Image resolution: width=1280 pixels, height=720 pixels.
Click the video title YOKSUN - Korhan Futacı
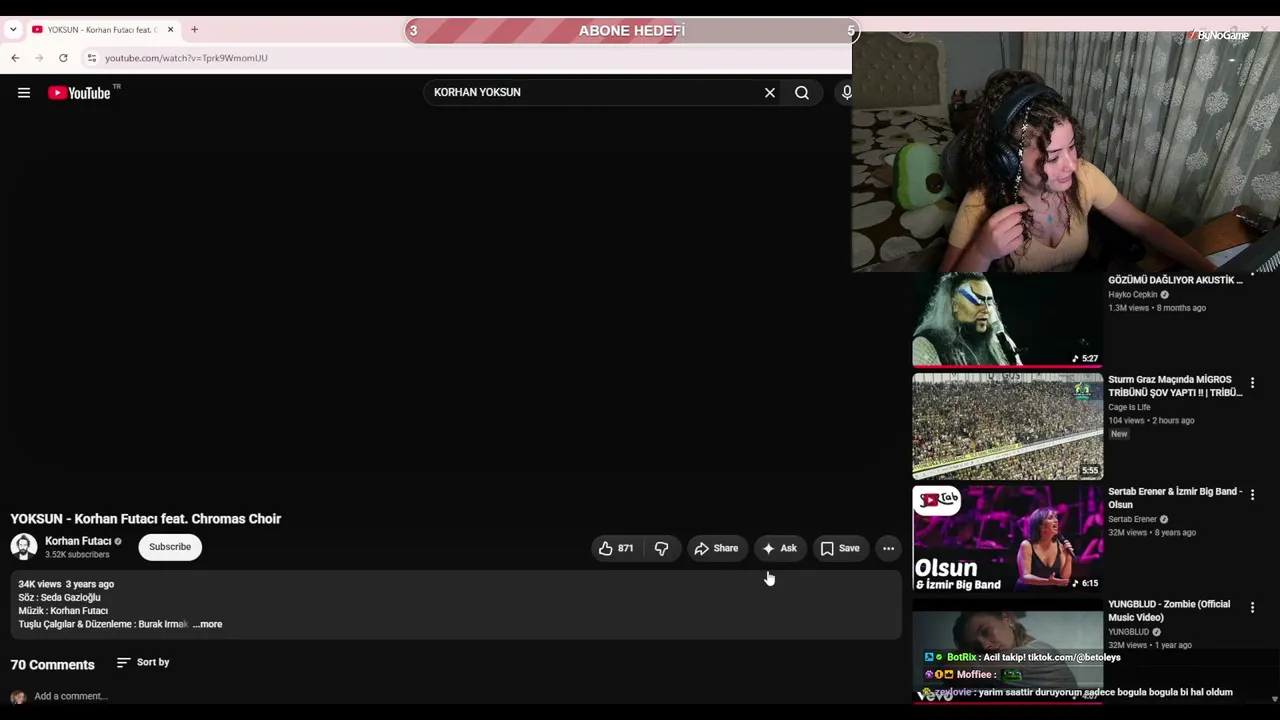coord(146,519)
